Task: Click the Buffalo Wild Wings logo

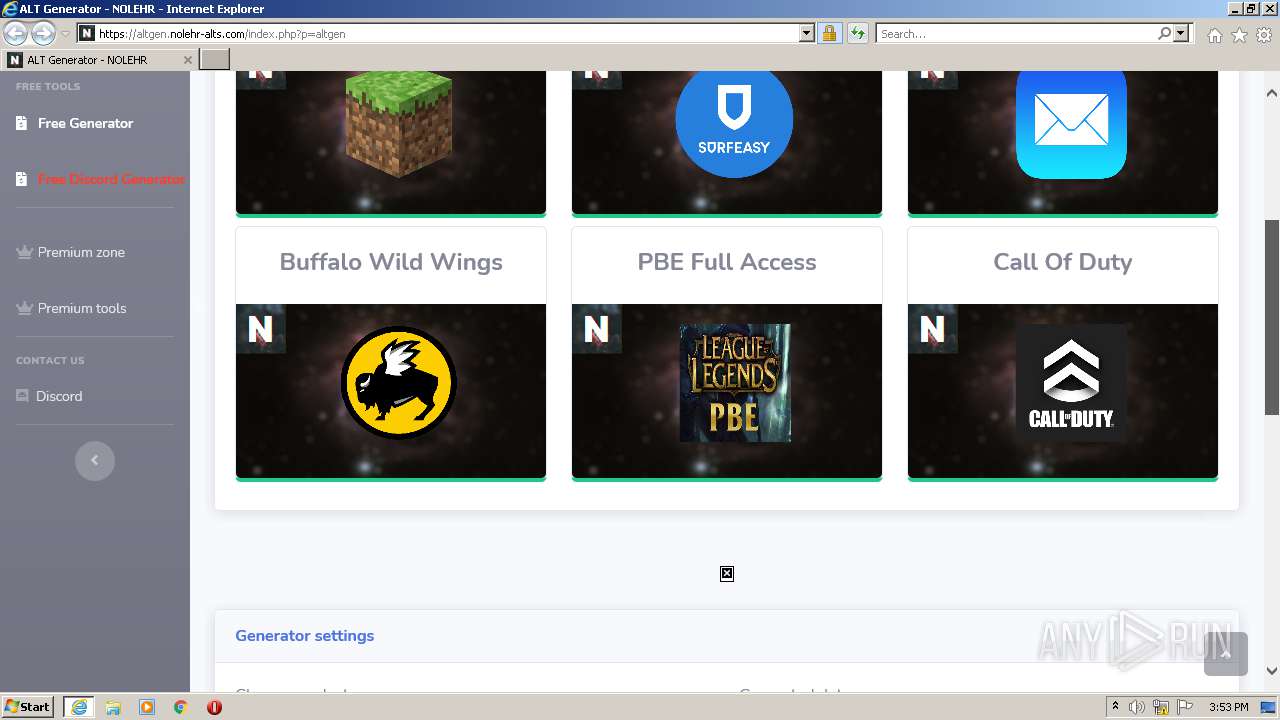Action: 398,382
